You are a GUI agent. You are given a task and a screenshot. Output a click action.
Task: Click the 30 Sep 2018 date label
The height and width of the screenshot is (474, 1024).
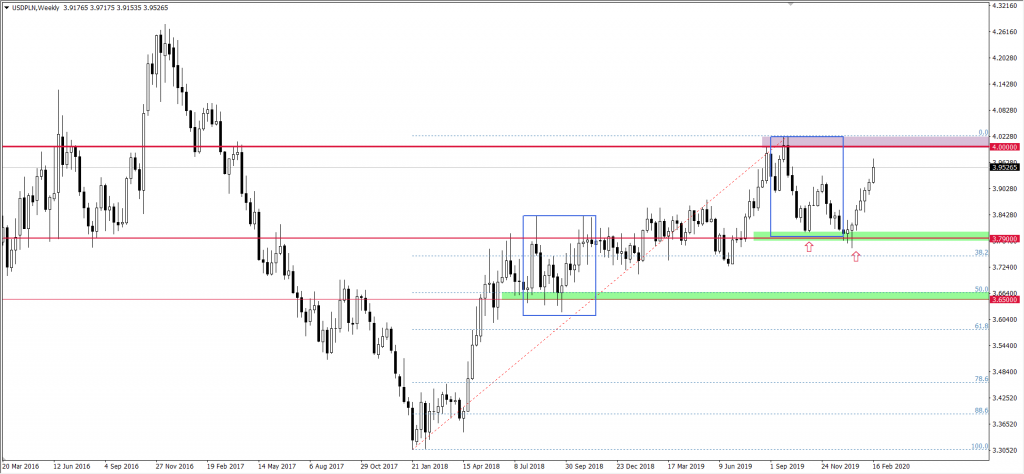point(583,467)
